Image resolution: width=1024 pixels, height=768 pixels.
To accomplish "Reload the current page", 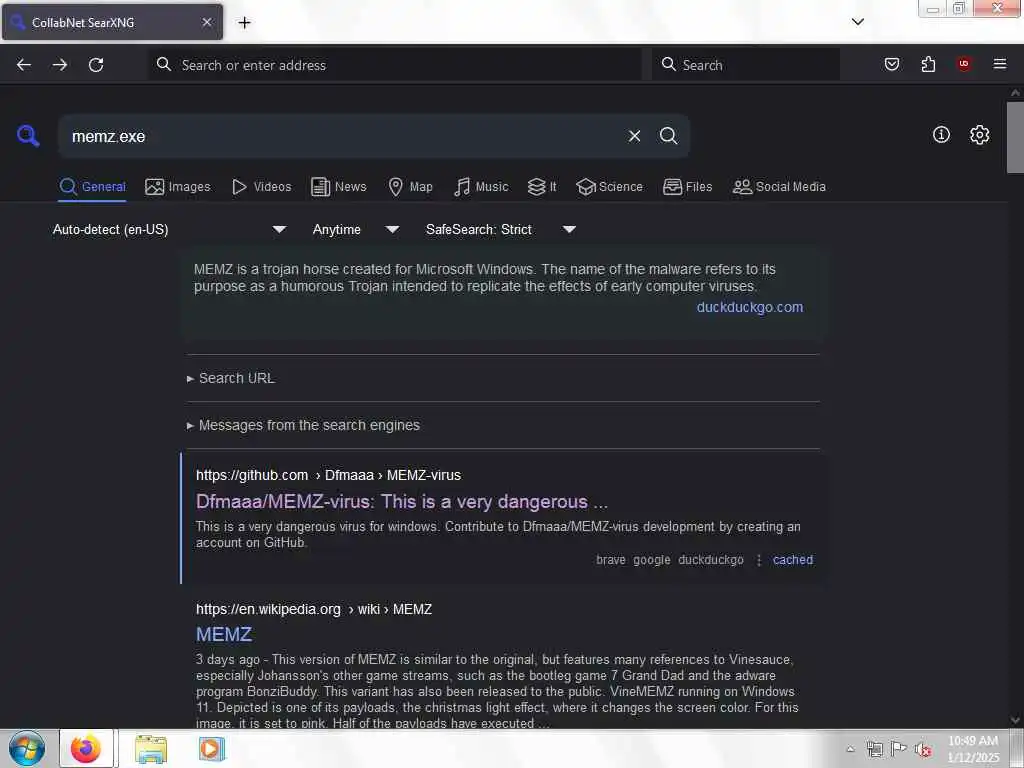I will (96, 65).
